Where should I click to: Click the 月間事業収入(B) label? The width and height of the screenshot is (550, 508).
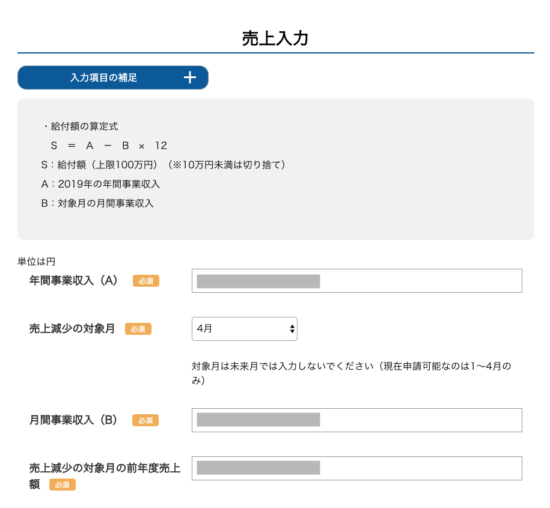coord(73,420)
